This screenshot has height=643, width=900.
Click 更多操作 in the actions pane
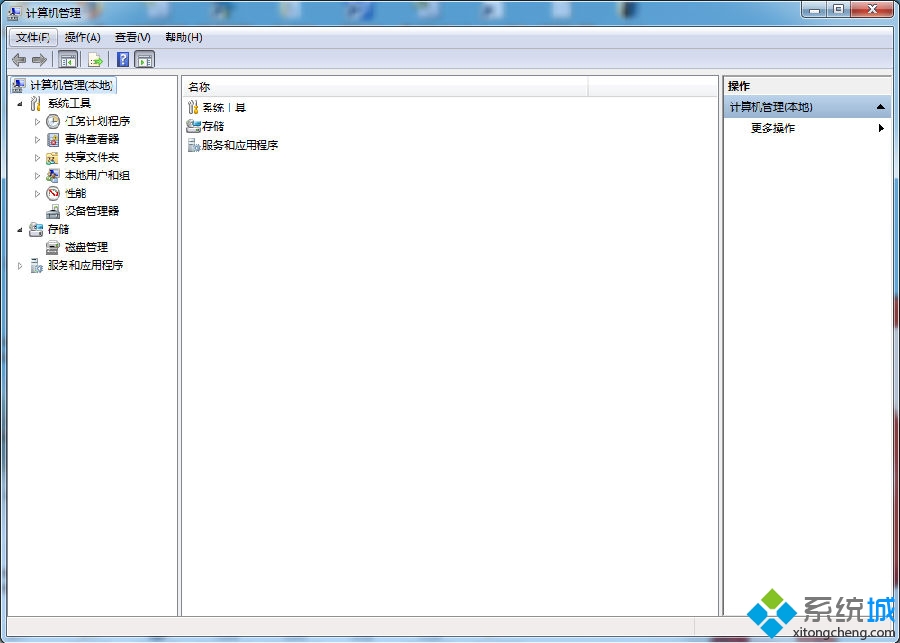tap(773, 128)
